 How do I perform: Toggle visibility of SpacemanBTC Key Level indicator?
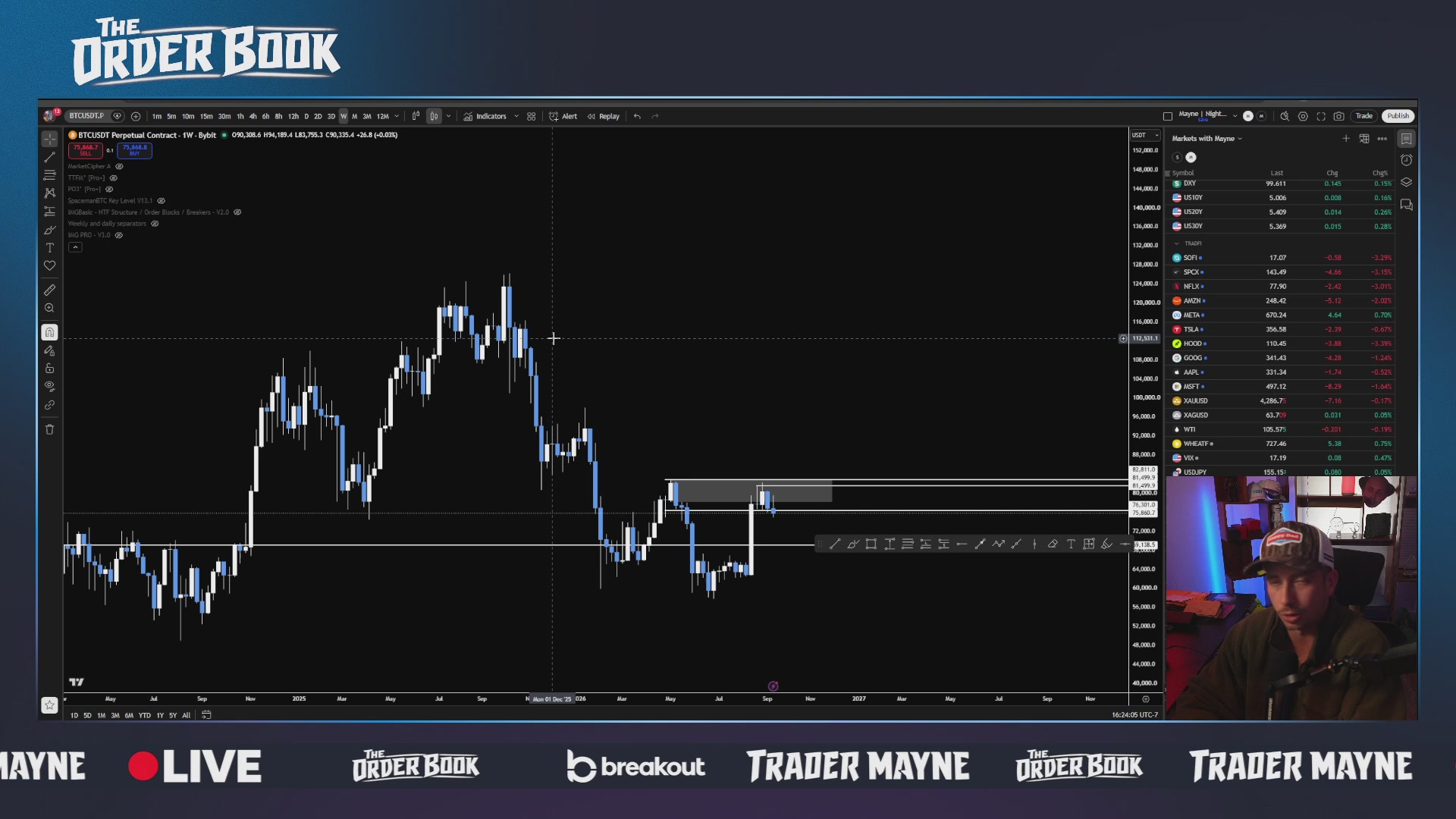[x=161, y=201]
